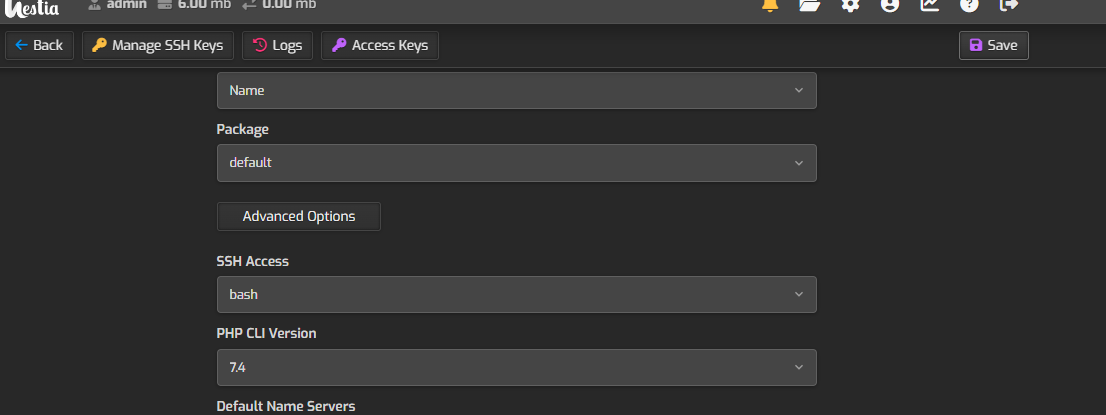The height and width of the screenshot is (415, 1106).
Task: Click the Hestia logo
Action: (x=33, y=6)
